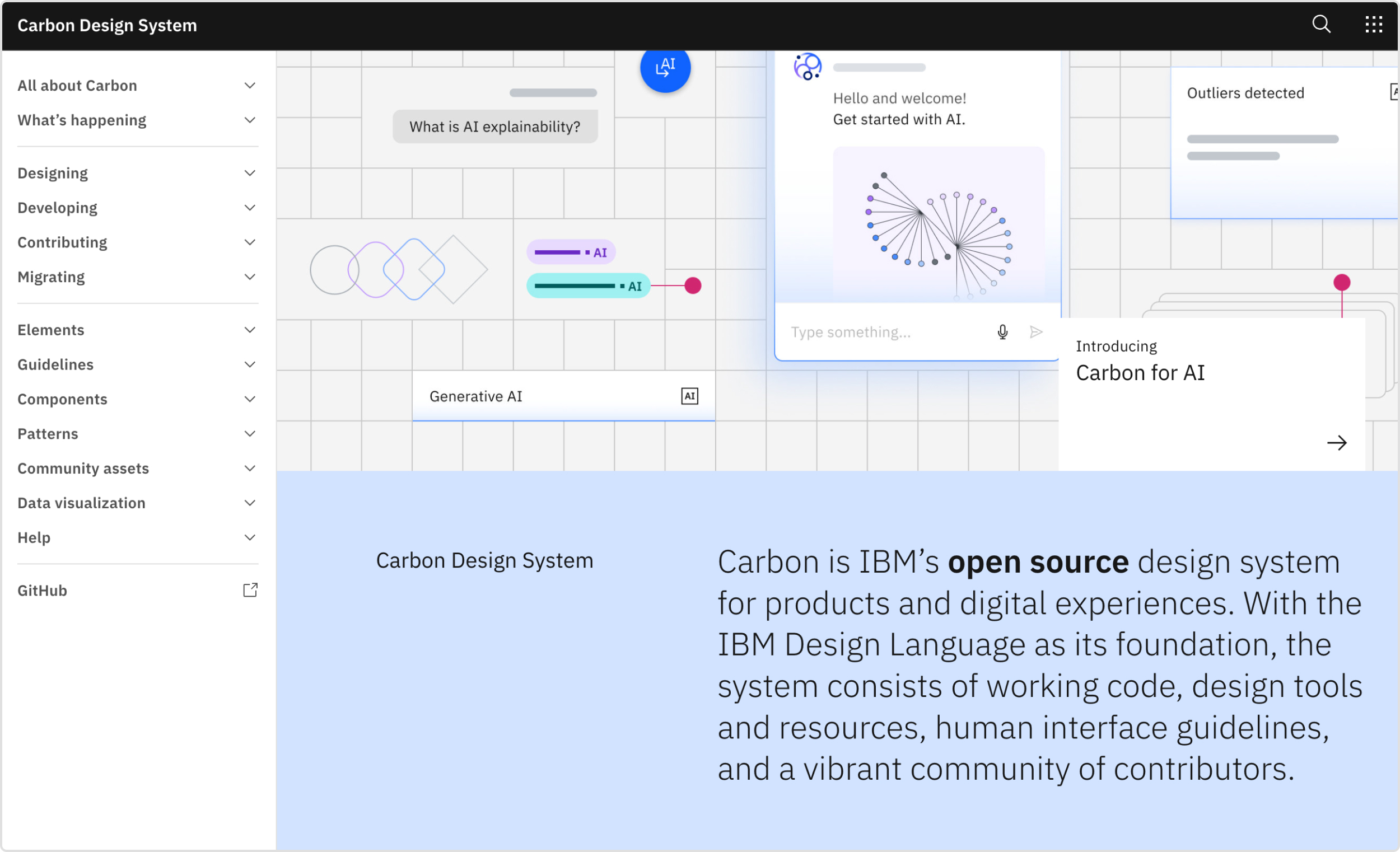Click the arrow on Carbon for AI card
This screenshot has width=1400, height=852.
click(1336, 443)
